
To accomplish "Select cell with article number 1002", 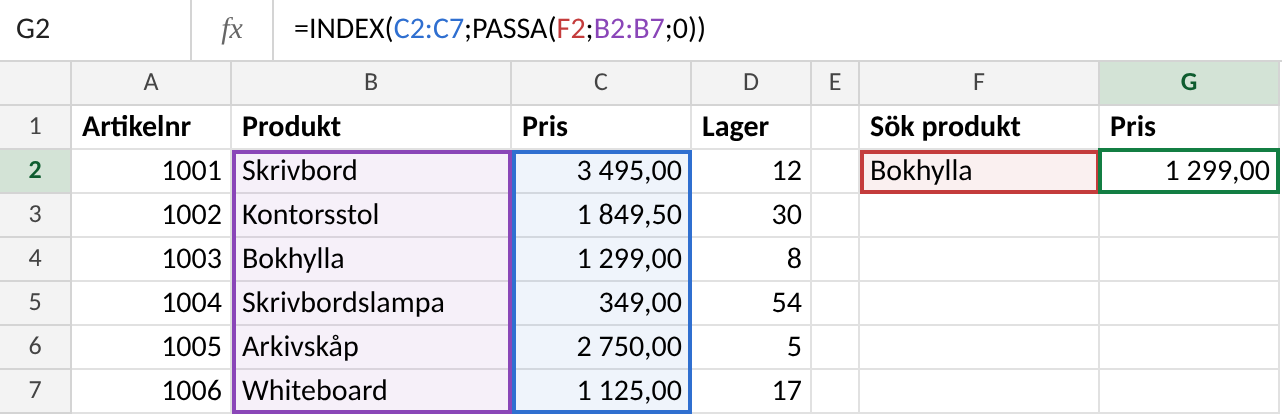I will [151, 214].
